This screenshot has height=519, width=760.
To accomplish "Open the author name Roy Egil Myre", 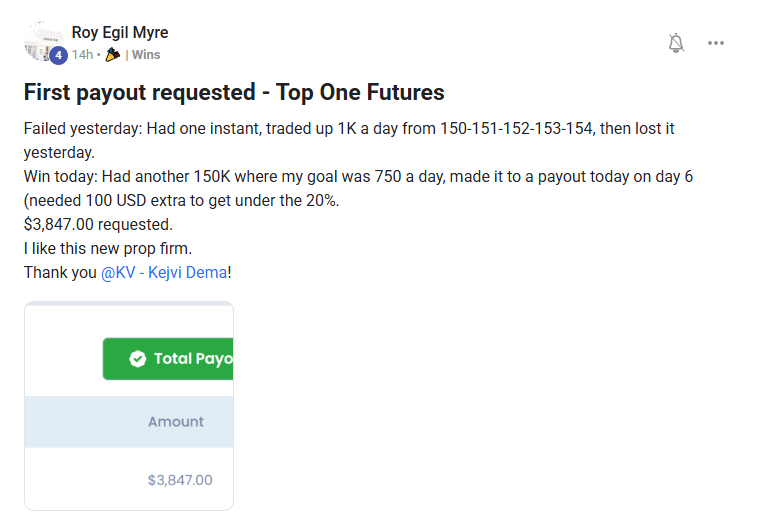I will 120,32.
